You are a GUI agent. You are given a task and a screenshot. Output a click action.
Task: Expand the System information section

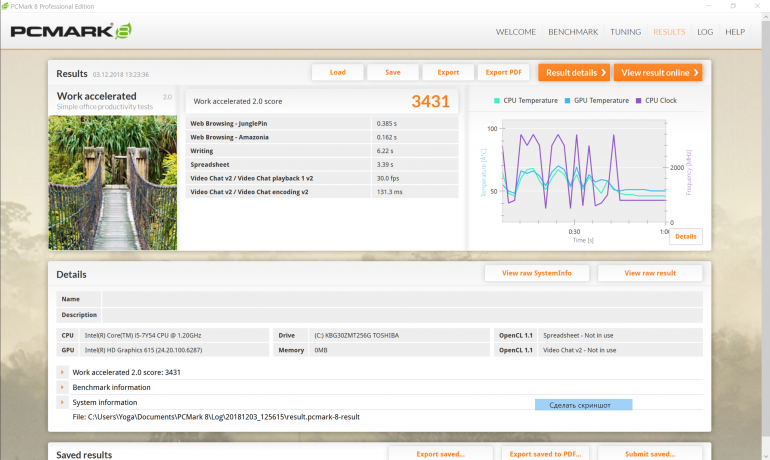(x=62, y=402)
